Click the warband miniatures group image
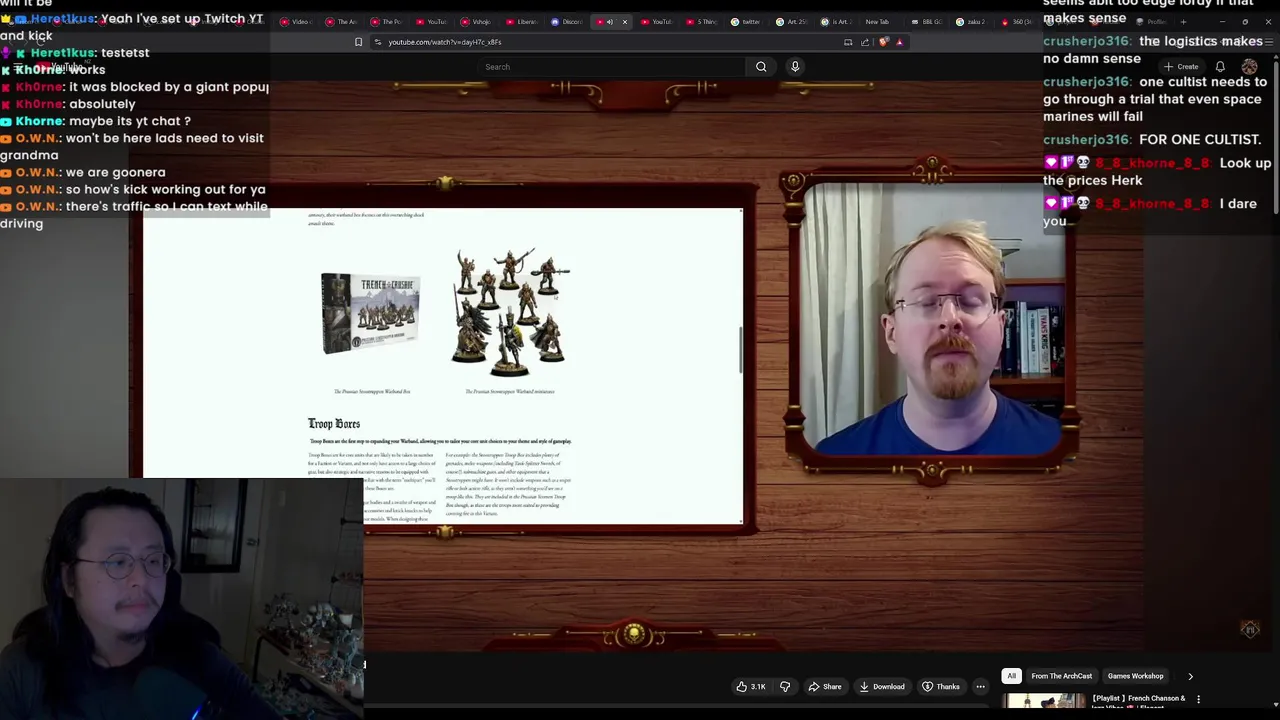This screenshot has height=720, width=1280. point(511,313)
